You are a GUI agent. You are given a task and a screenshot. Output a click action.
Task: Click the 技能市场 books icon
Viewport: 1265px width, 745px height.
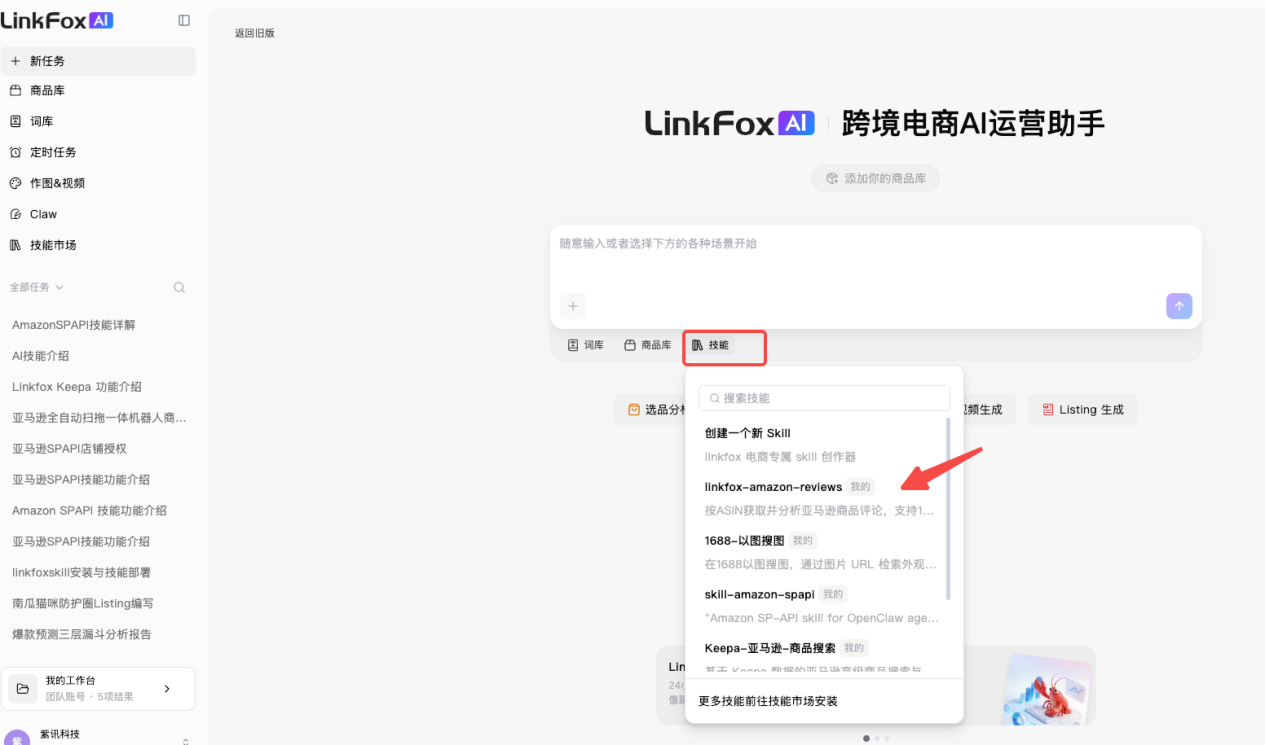coord(15,246)
